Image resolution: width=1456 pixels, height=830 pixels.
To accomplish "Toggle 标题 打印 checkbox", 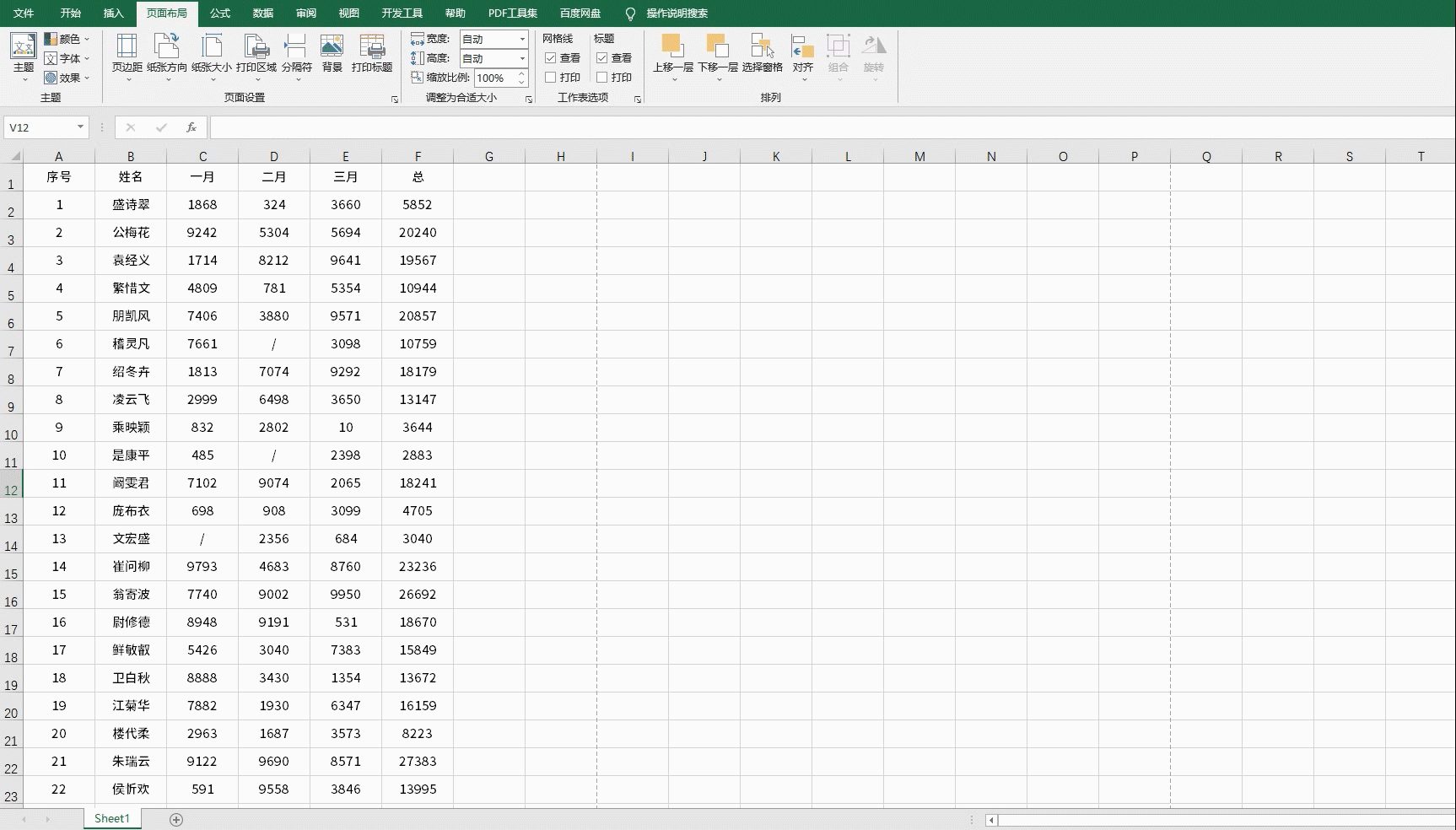I will tap(602, 78).
